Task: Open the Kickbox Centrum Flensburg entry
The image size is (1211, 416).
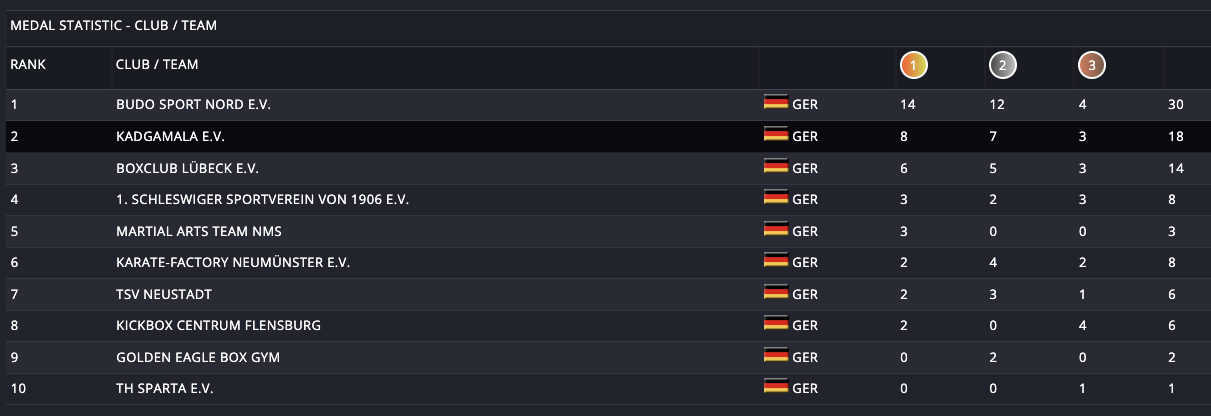Action: 218,325
